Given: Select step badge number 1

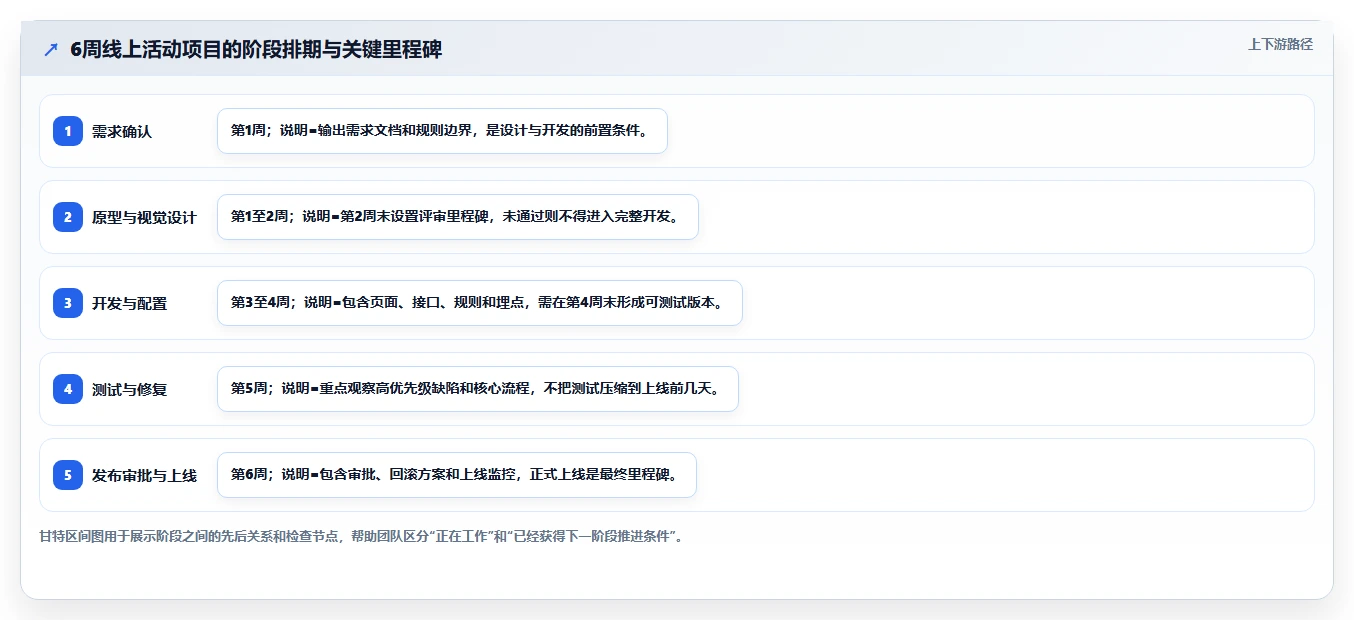Looking at the screenshot, I should 68,131.
